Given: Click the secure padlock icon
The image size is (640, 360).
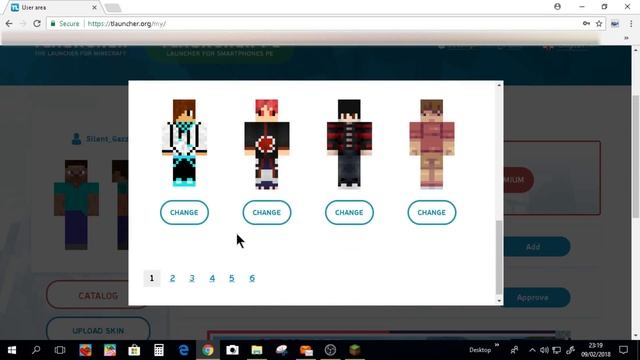Looking at the screenshot, I should point(53,24).
